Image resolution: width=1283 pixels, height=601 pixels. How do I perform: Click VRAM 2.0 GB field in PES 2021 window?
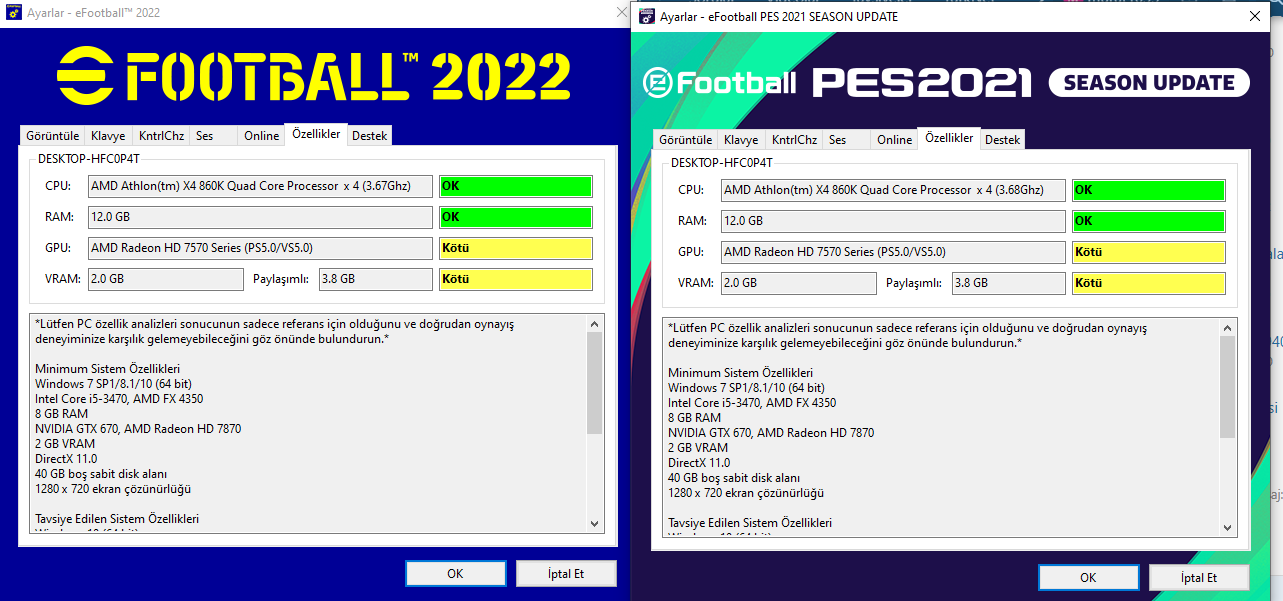[799, 283]
